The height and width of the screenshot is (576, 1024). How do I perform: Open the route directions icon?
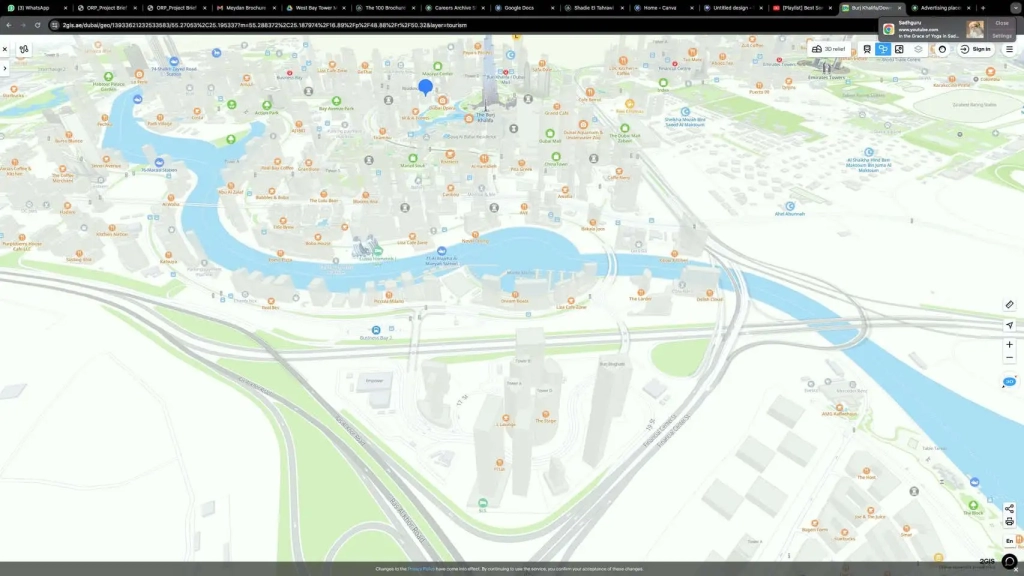click(24, 49)
